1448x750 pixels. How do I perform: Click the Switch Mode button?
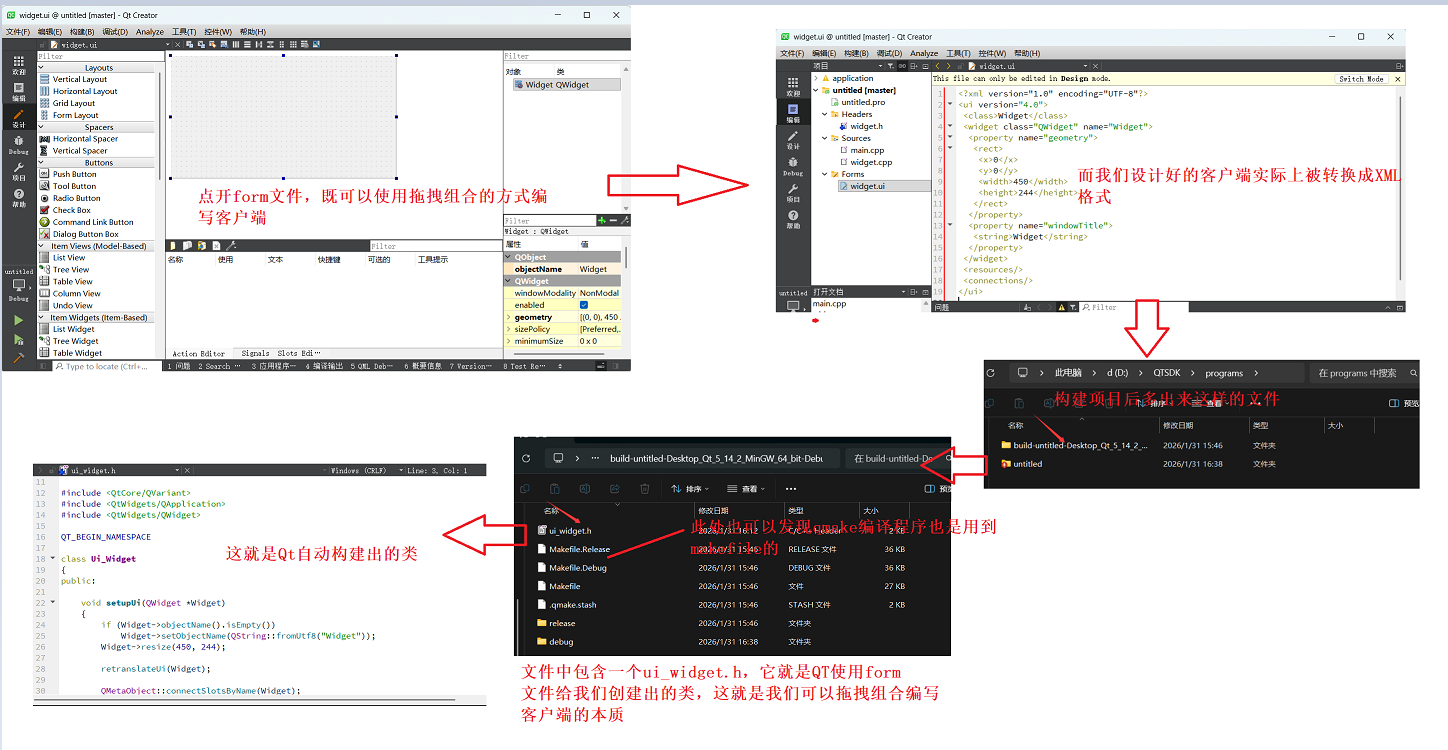[x=1361, y=78]
